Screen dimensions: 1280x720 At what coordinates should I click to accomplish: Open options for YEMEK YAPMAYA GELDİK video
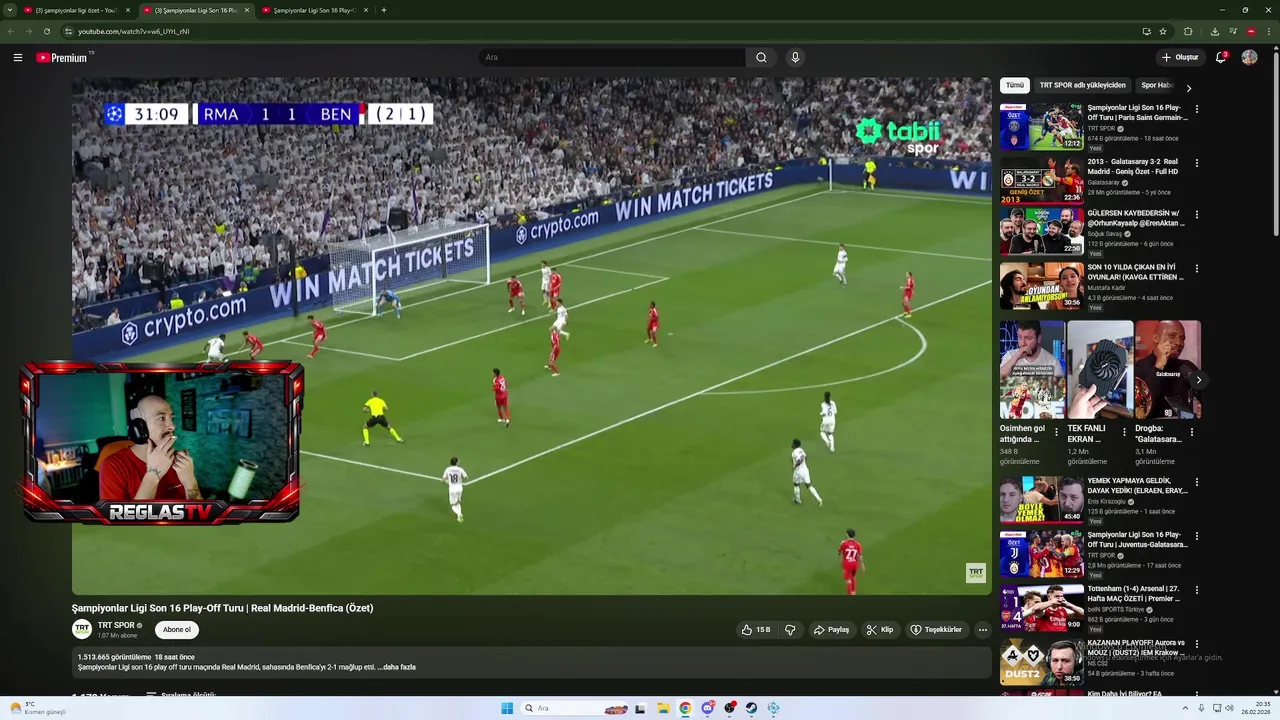point(1197,483)
